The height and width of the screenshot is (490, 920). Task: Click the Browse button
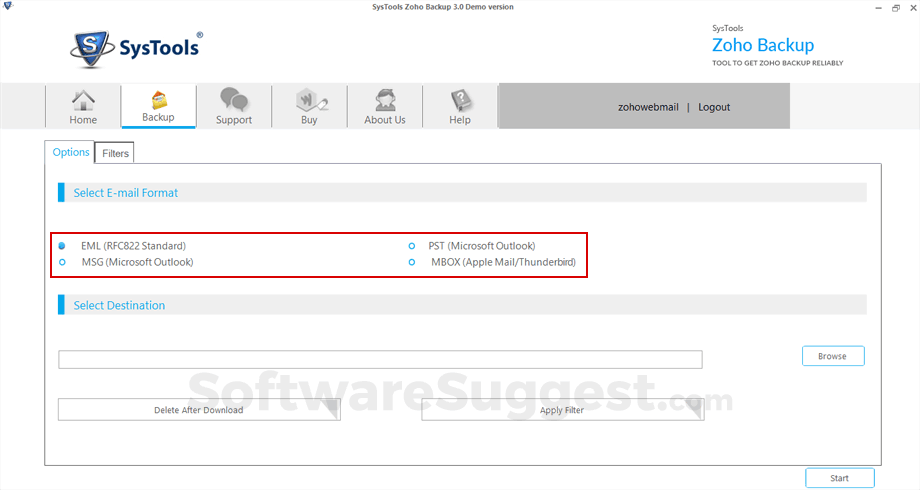coord(833,356)
